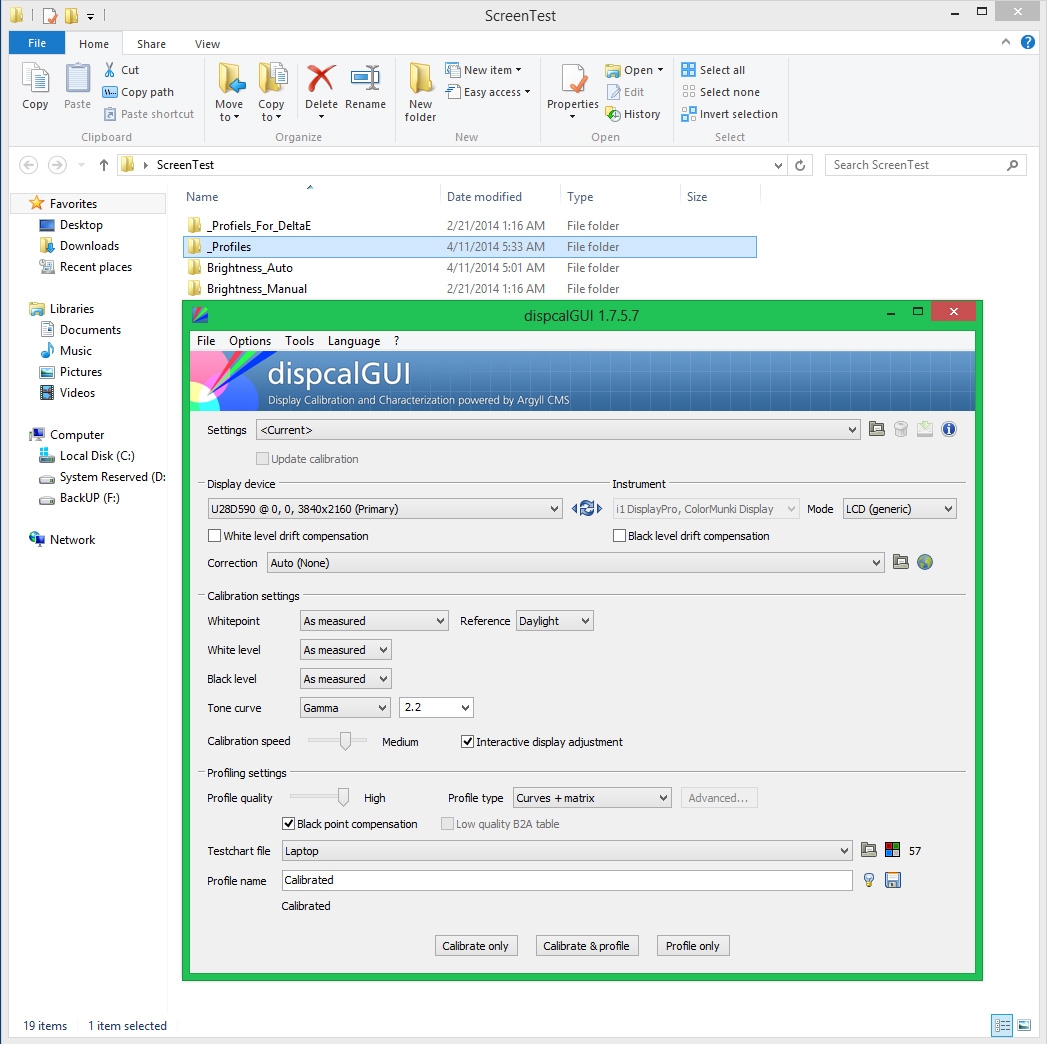
Task: Open dispcalGUI Tools menu
Action: click(x=299, y=340)
